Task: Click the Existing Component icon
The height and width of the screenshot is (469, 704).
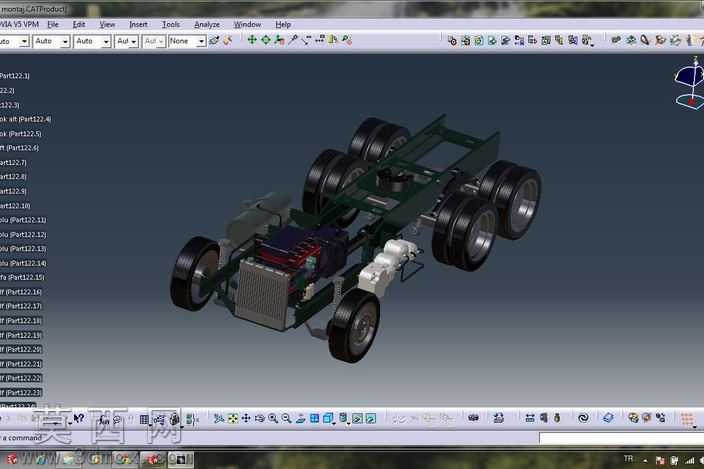Action: point(492,40)
